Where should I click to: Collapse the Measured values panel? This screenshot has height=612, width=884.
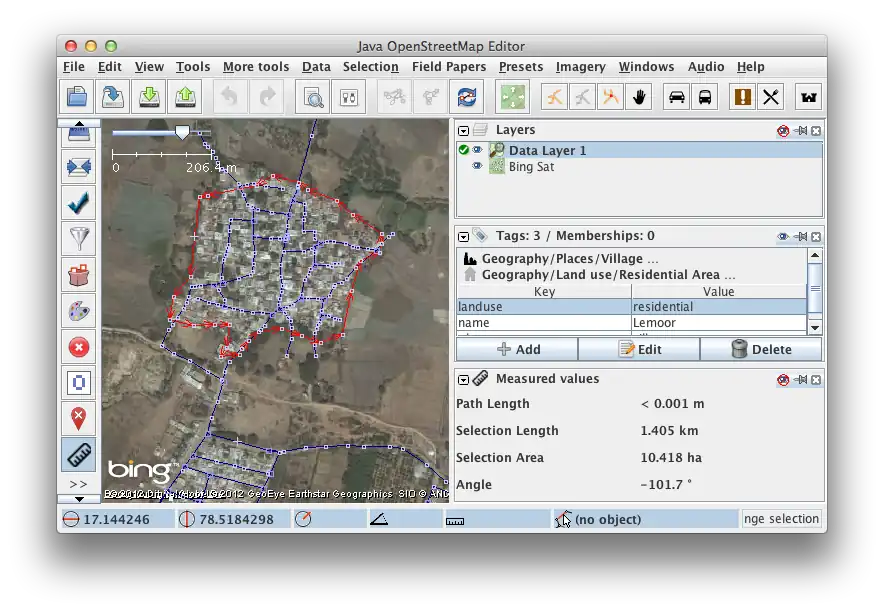(462, 379)
